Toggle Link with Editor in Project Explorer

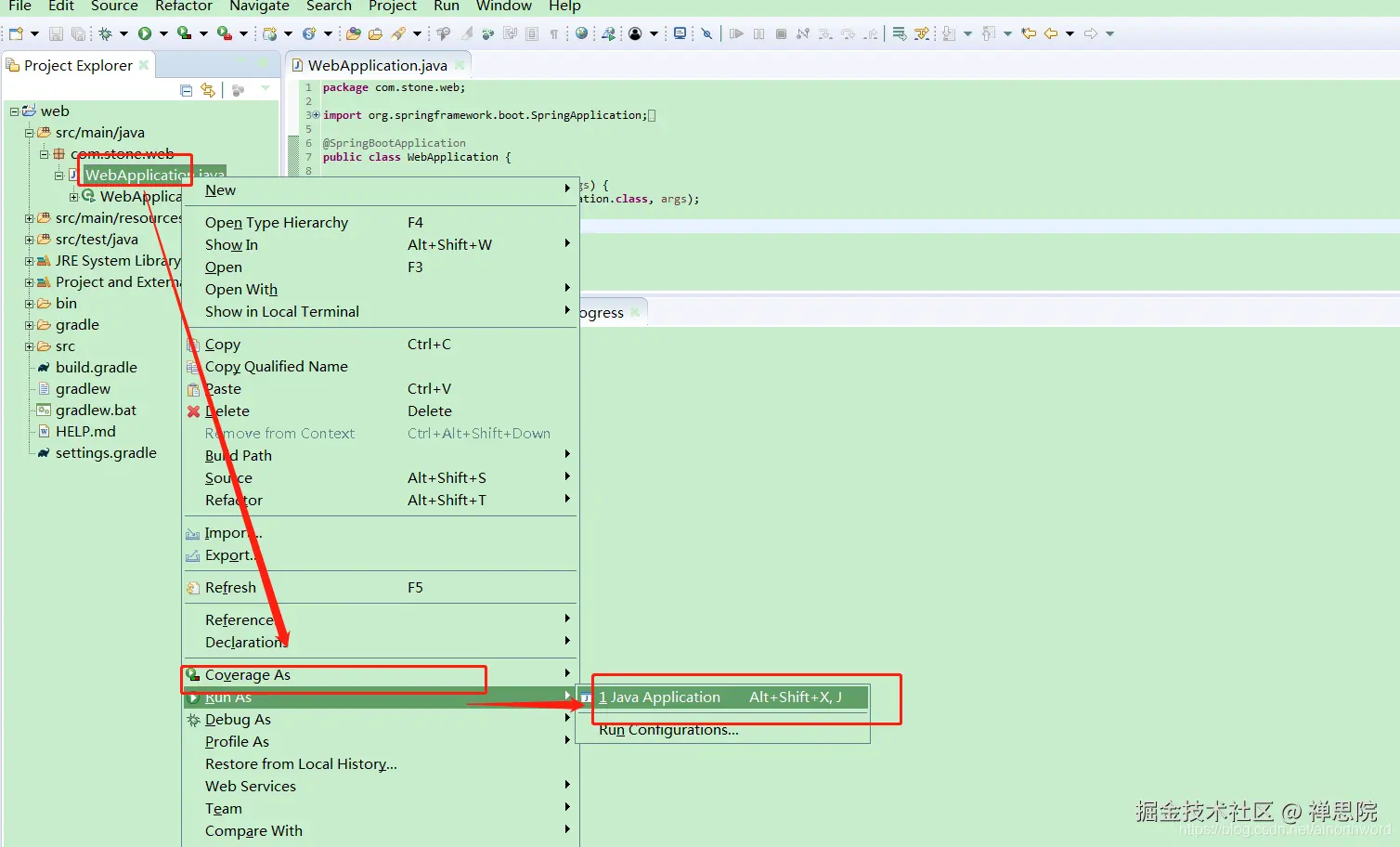(x=208, y=90)
